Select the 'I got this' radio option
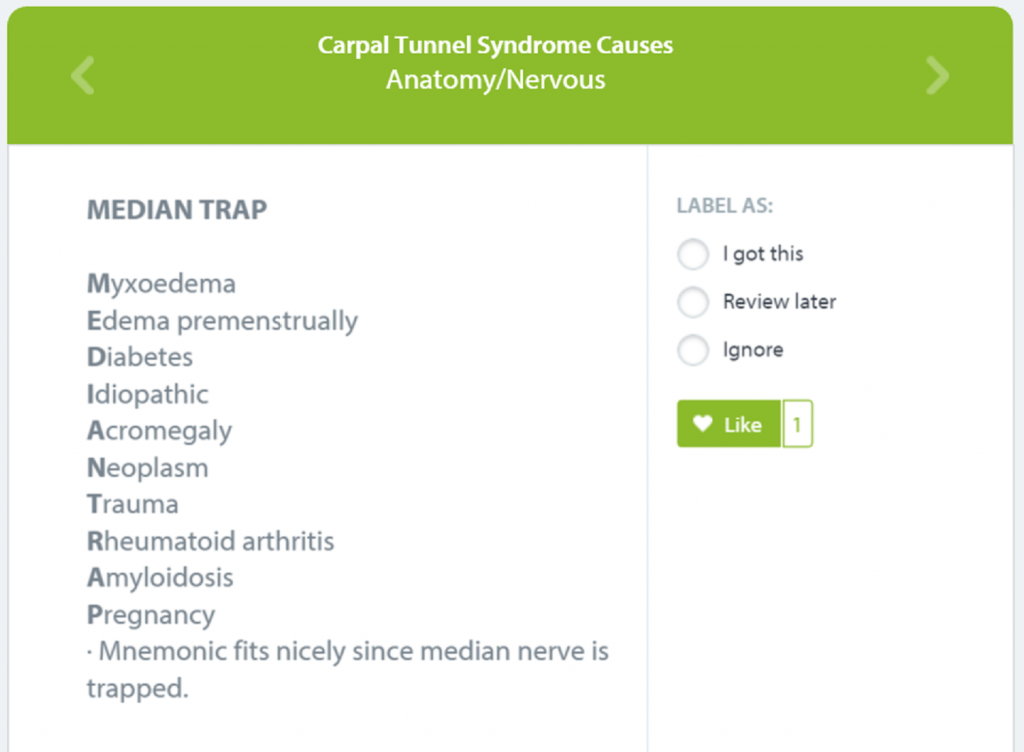1024x752 pixels. (693, 254)
